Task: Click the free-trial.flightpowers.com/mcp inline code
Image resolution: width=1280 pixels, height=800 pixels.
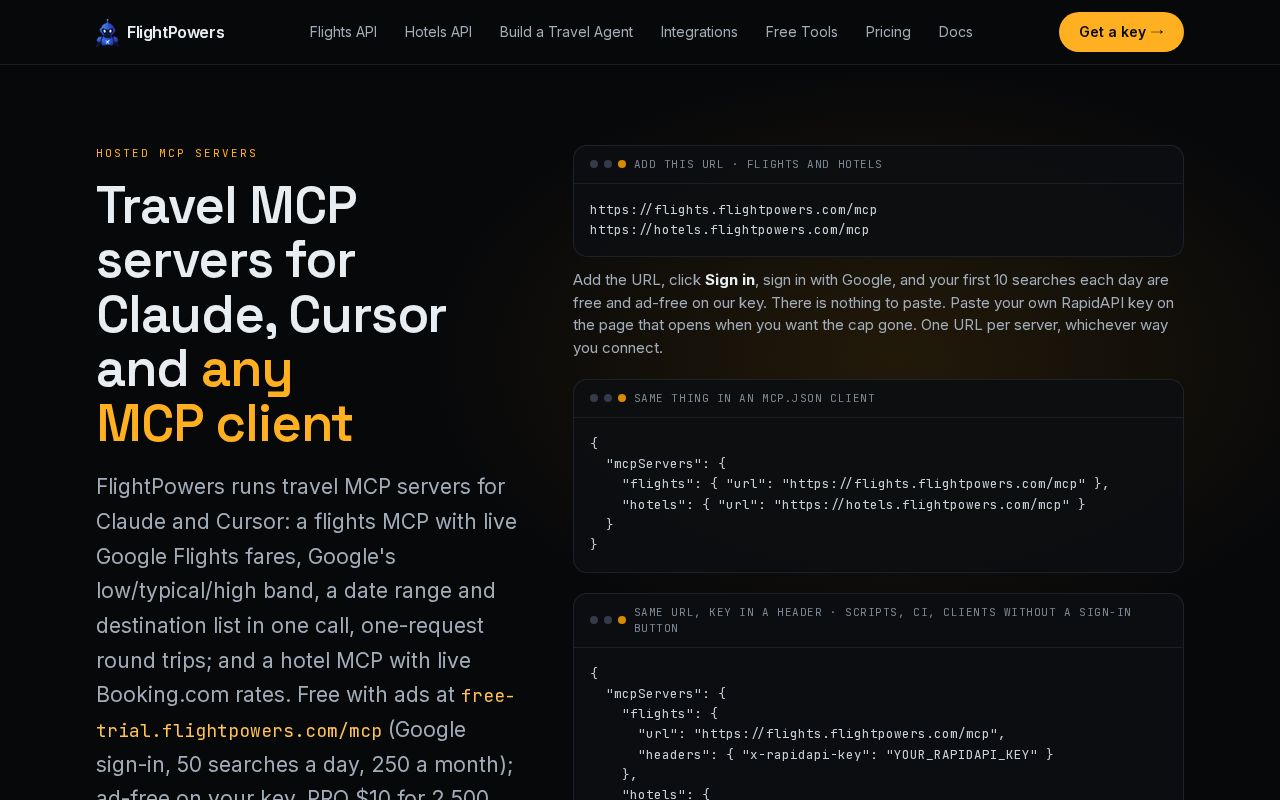Action: point(305,713)
